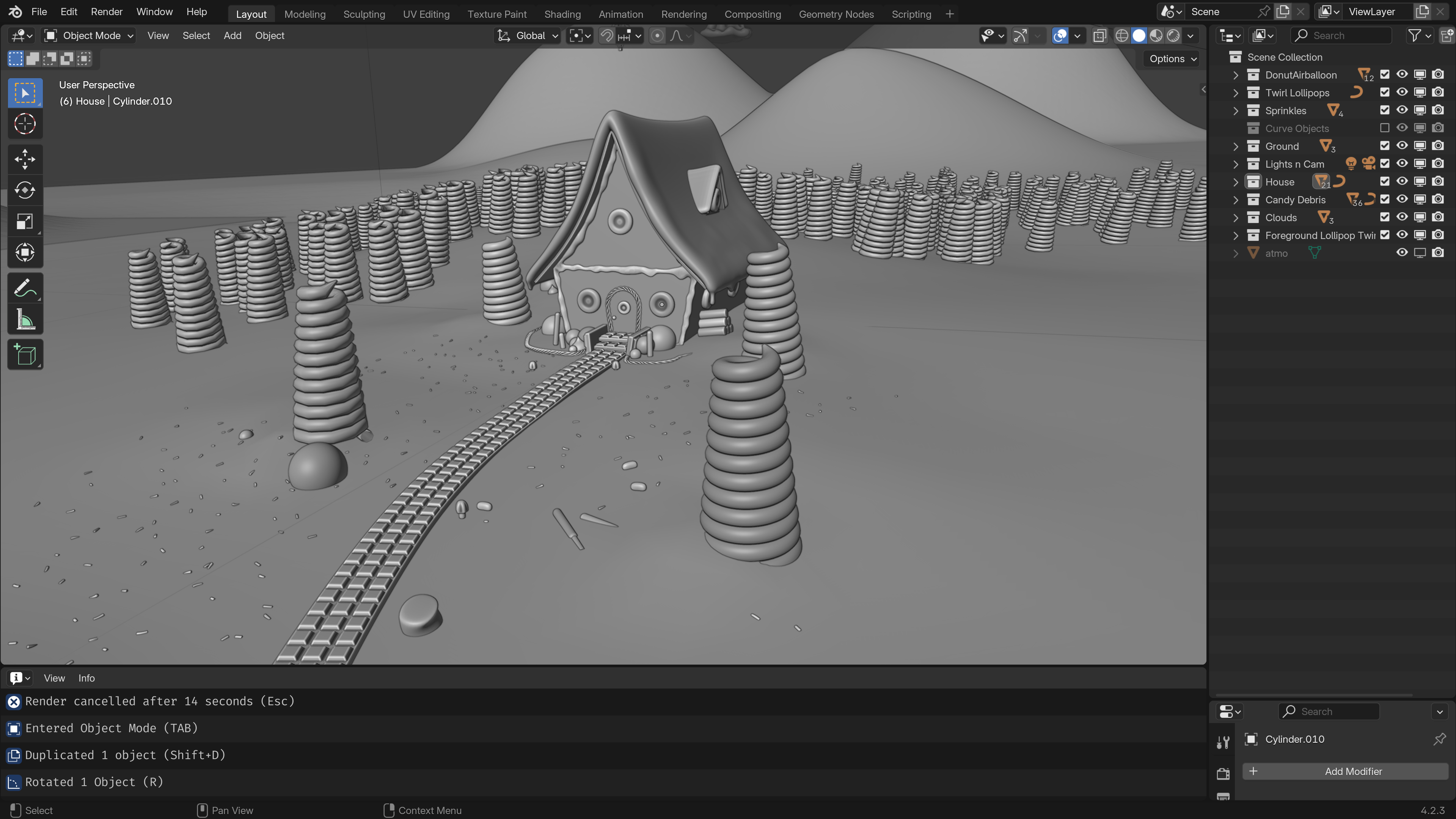
Task: Select the Add Cube tool
Action: tap(25, 355)
